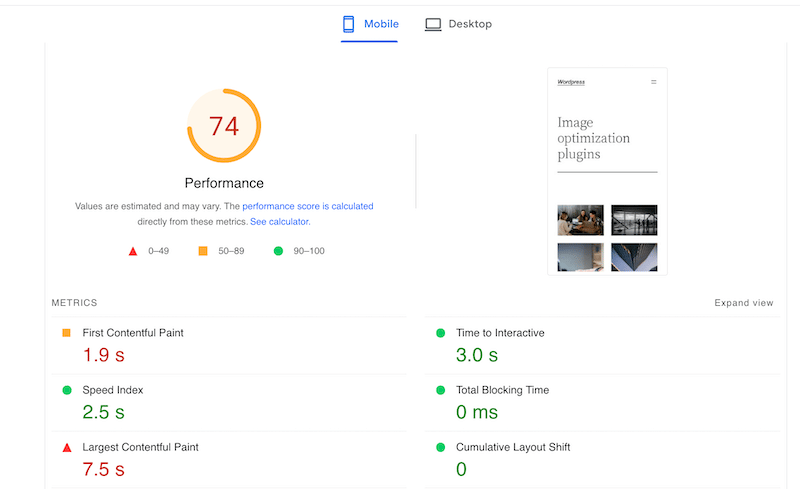The width and height of the screenshot is (800, 489).
Task: Click the Performance heading below the gauge
Action: point(224,183)
